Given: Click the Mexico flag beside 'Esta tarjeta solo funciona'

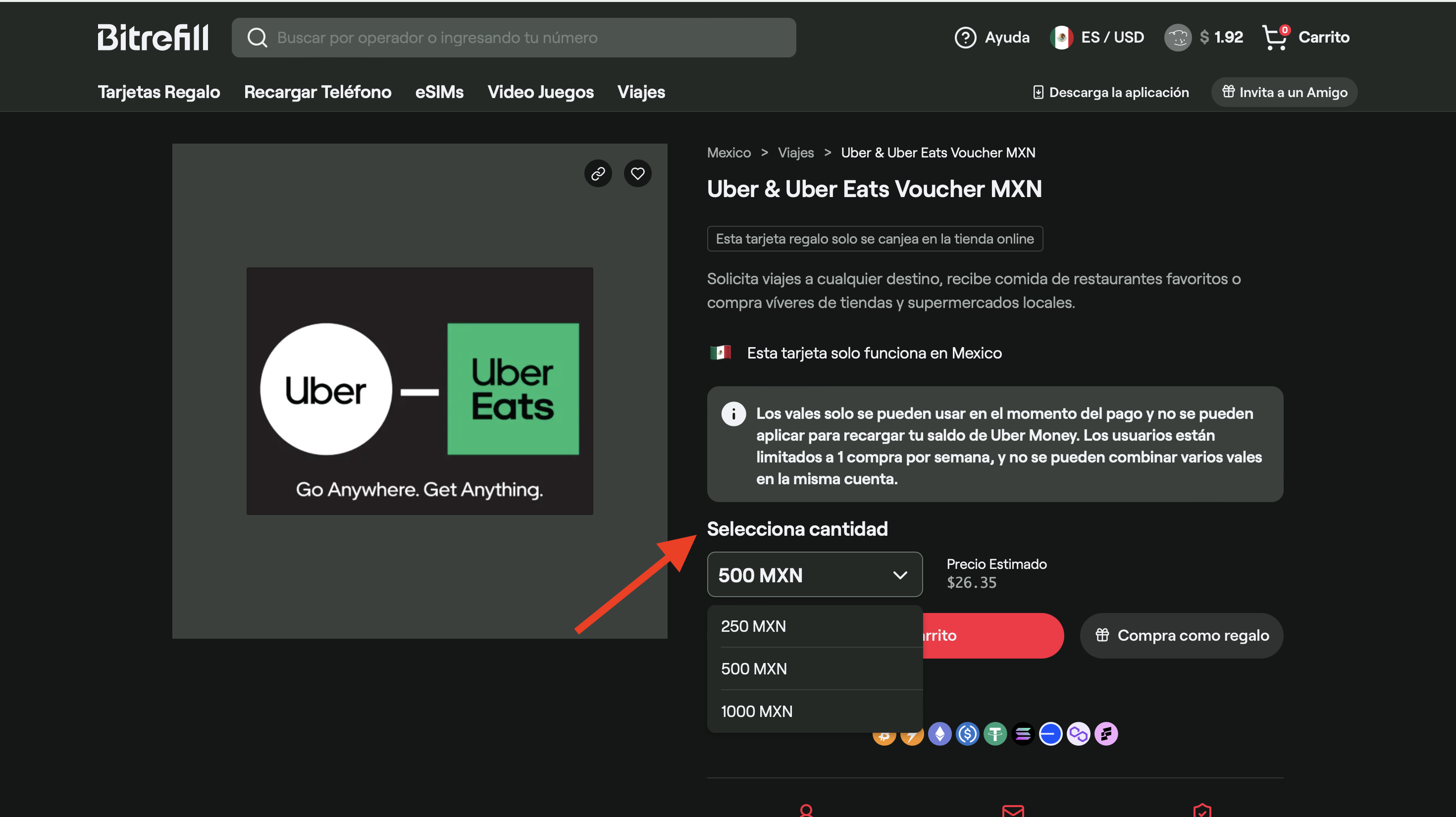Looking at the screenshot, I should pos(720,353).
